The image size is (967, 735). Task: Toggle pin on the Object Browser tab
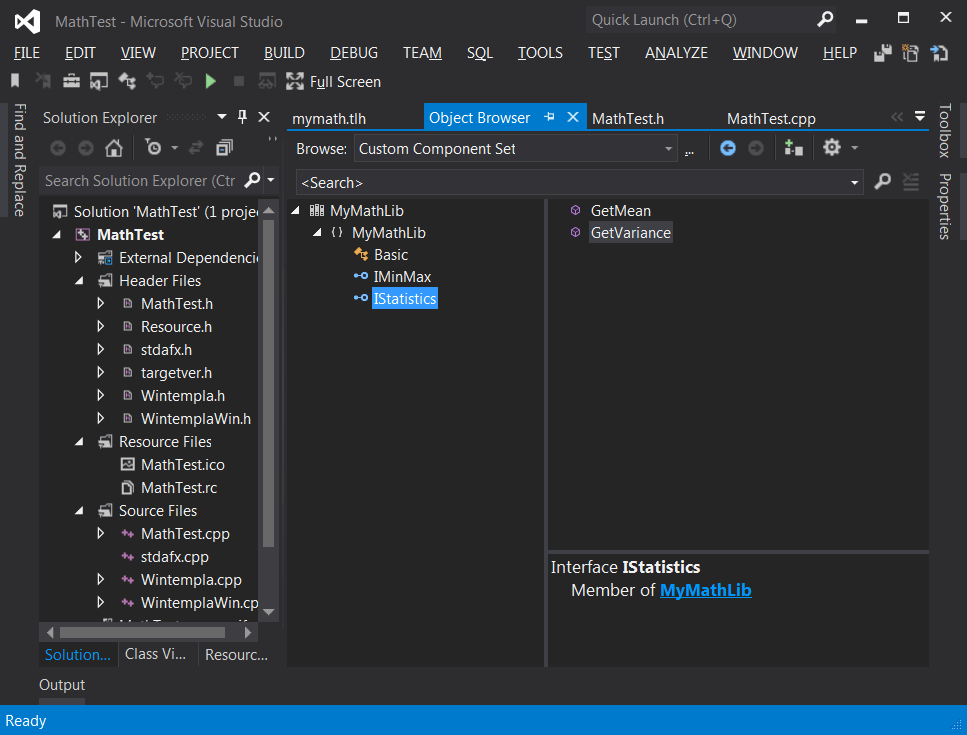[x=549, y=117]
